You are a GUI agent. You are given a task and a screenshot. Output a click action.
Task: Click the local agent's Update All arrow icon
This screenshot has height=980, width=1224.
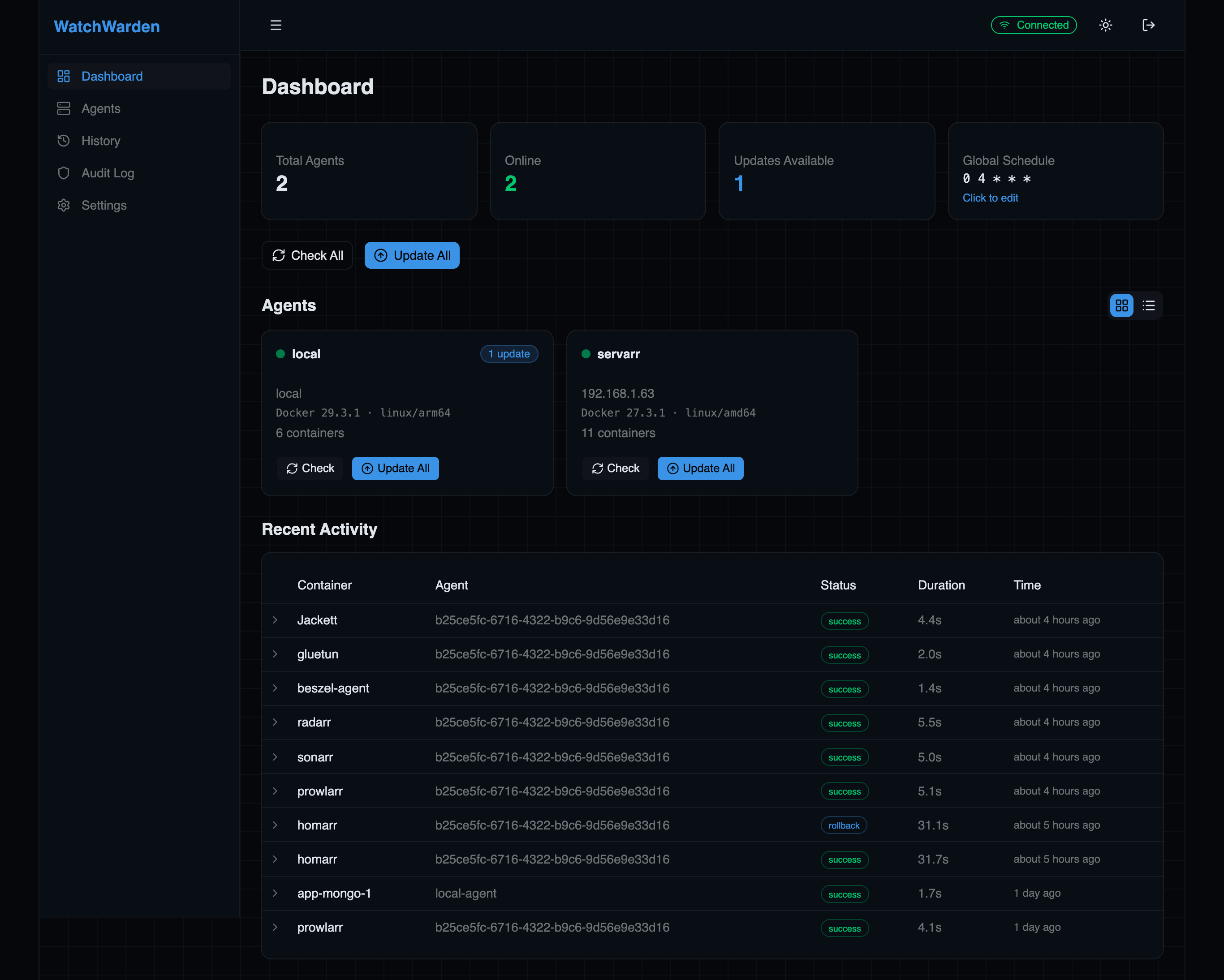367,469
